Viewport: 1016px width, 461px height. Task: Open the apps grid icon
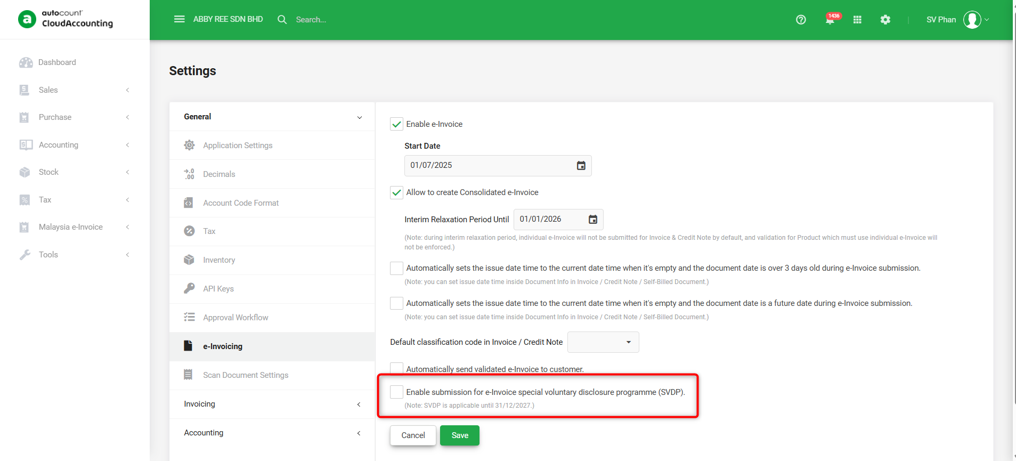pyautogui.click(x=857, y=19)
